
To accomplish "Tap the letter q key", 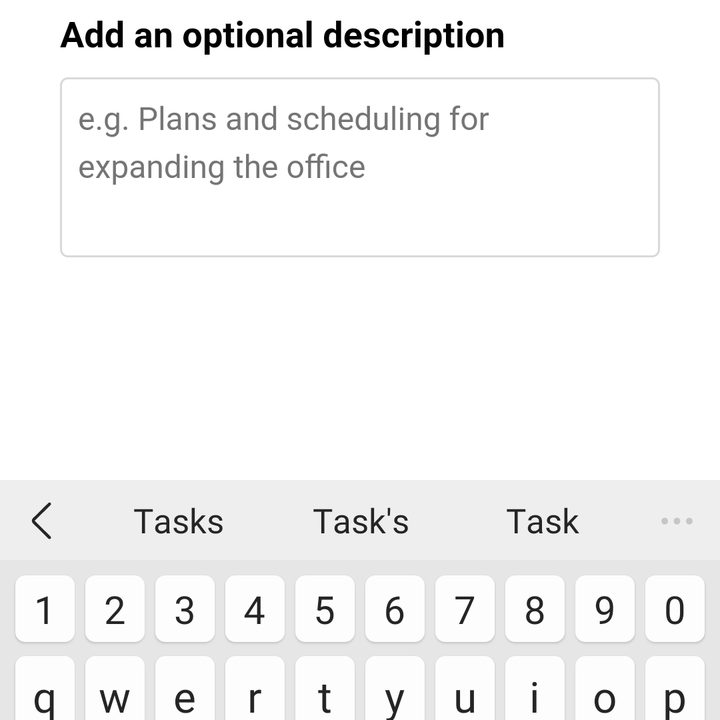I will tap(45, 689).
